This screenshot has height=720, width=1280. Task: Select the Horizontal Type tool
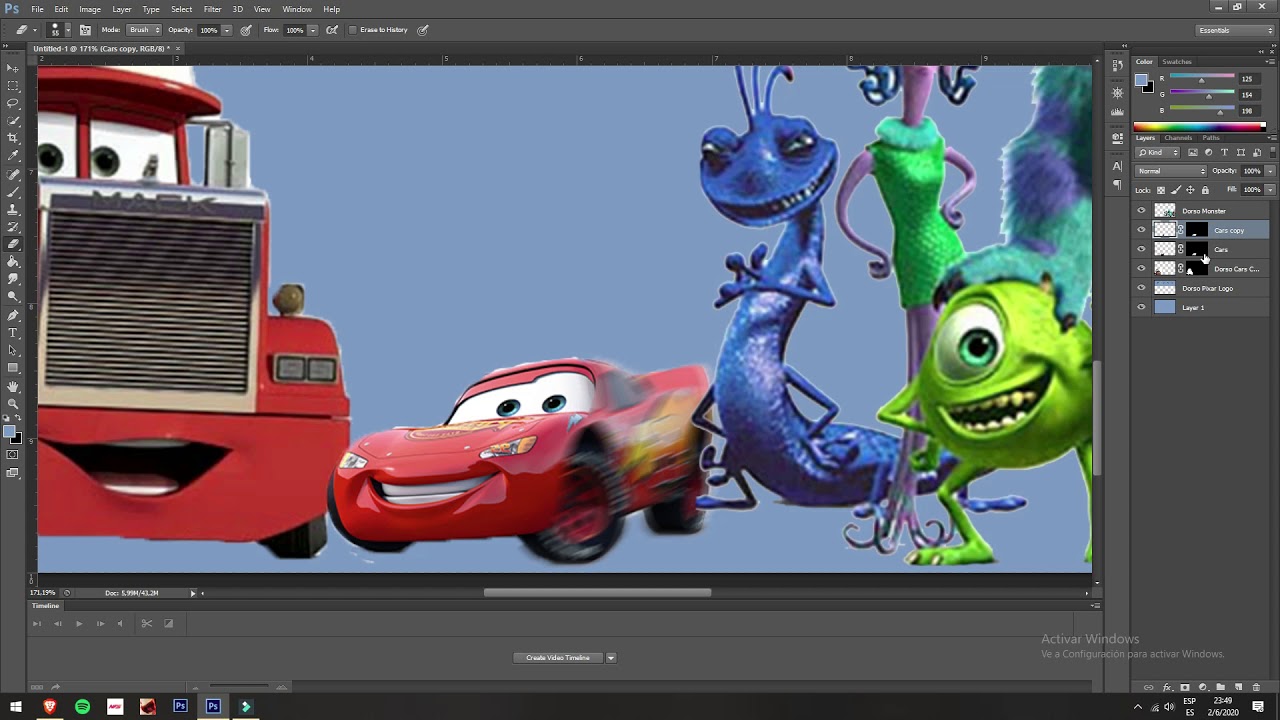(13, 333)
